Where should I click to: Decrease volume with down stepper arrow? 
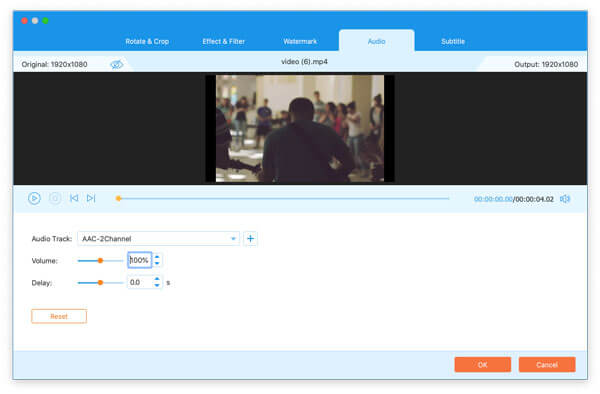tap(157, 263)
